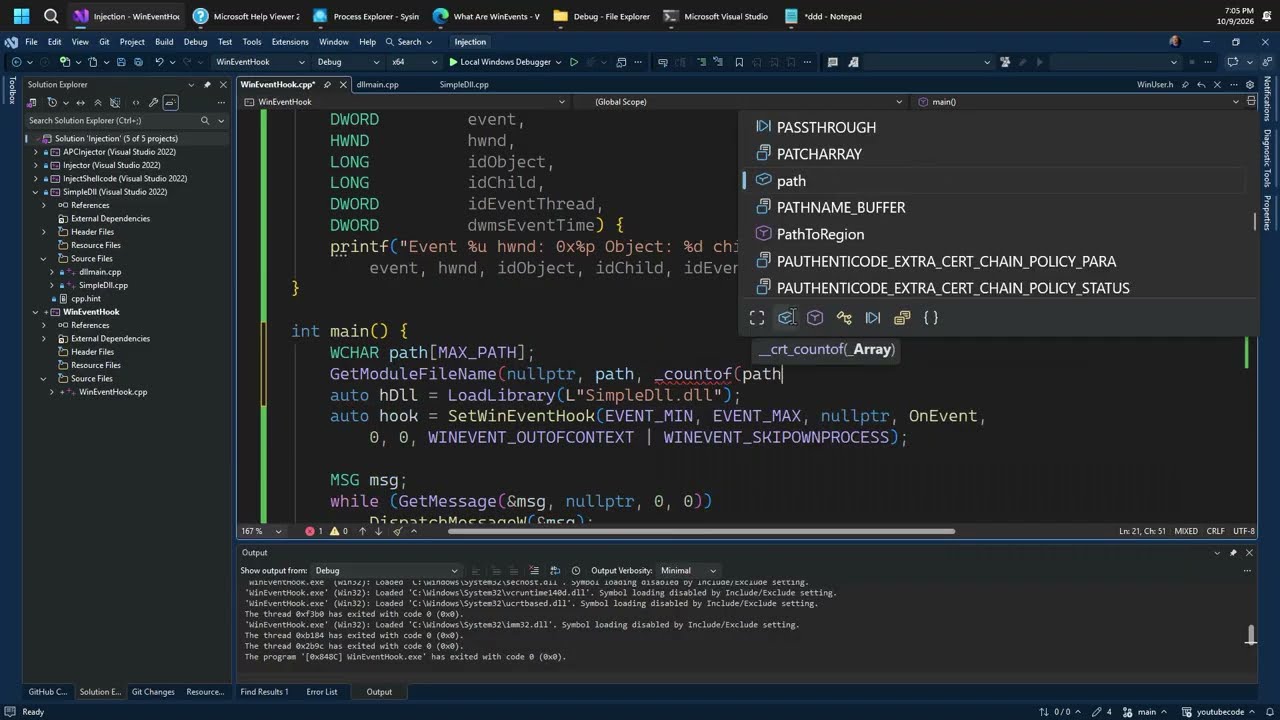Open Show output from Debug dropdown
This screenshot has width=1280, height=720.
tap(386, 570)
